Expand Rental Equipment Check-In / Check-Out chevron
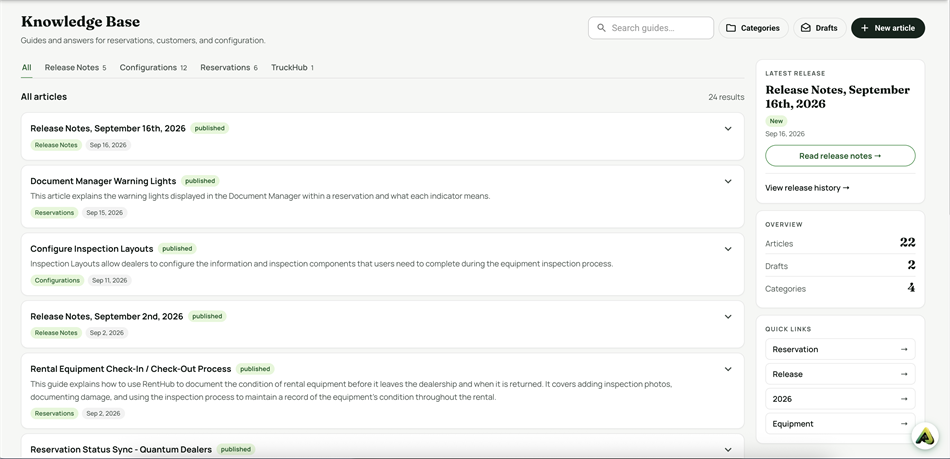950x459 pixels. (728, 369)
